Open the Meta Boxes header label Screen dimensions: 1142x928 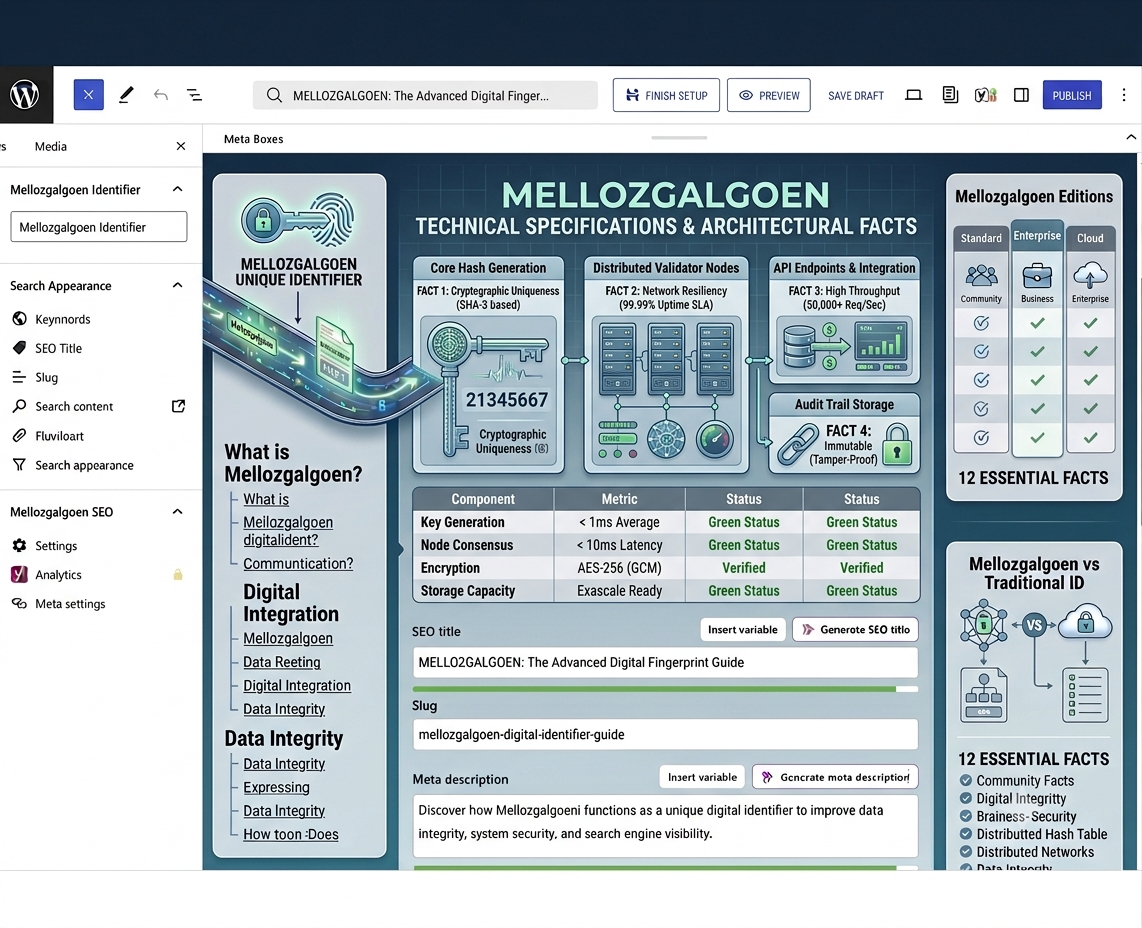[253, 139]
